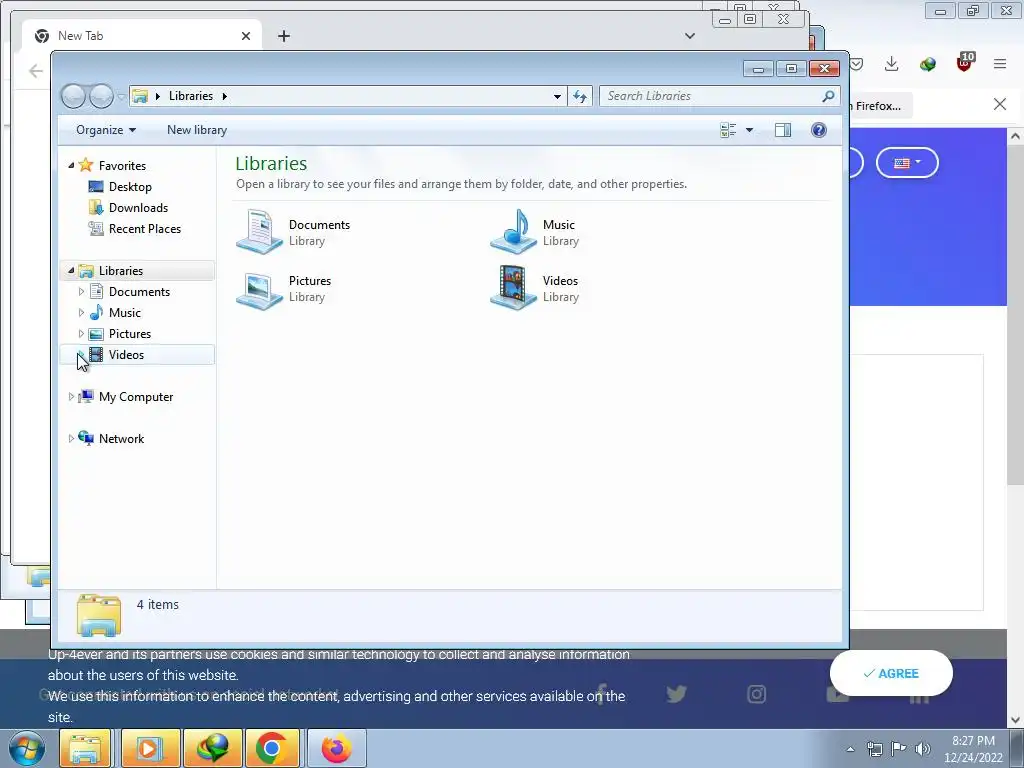1024x768 pixels.
Task: Close the Chrome New Tab tab
Action: coord(246,36)
